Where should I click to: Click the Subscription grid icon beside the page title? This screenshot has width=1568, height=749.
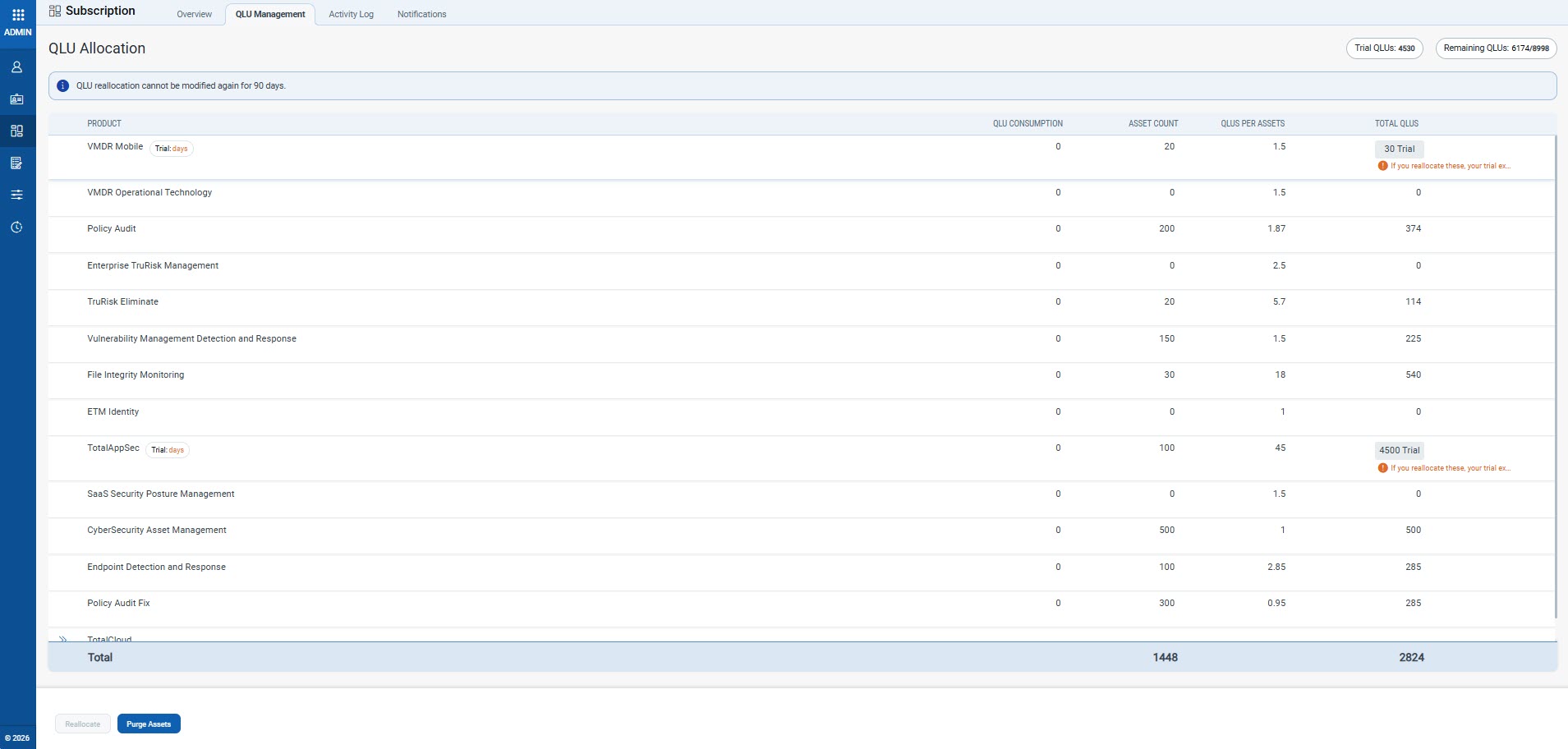coord(54,10)
